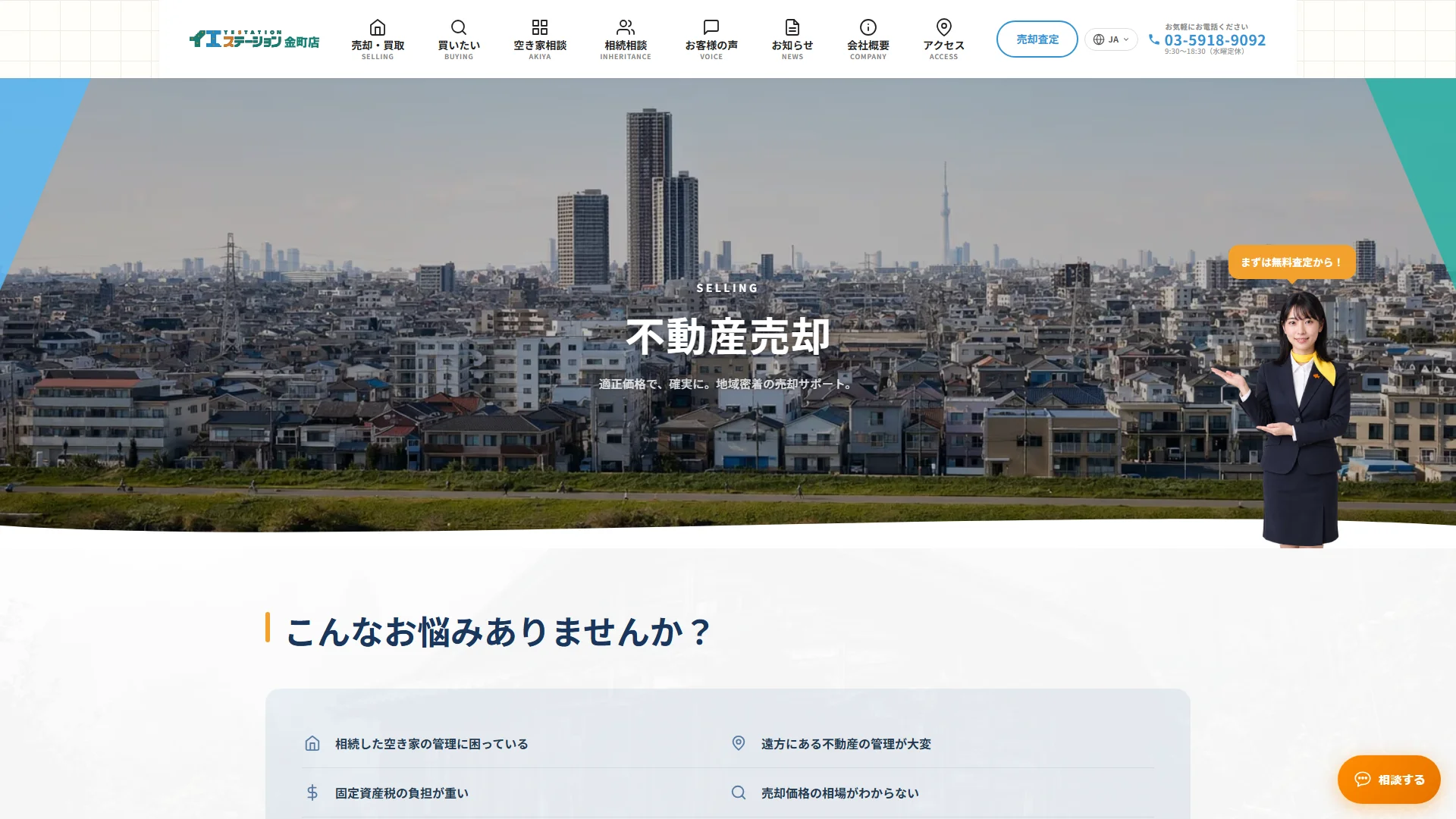Open the JA language dropdown

coord(1111,39)
